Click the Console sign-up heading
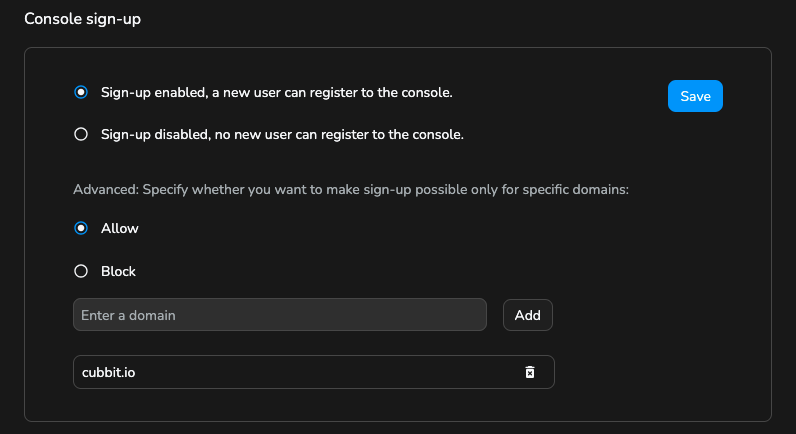 tap(83, 19)
